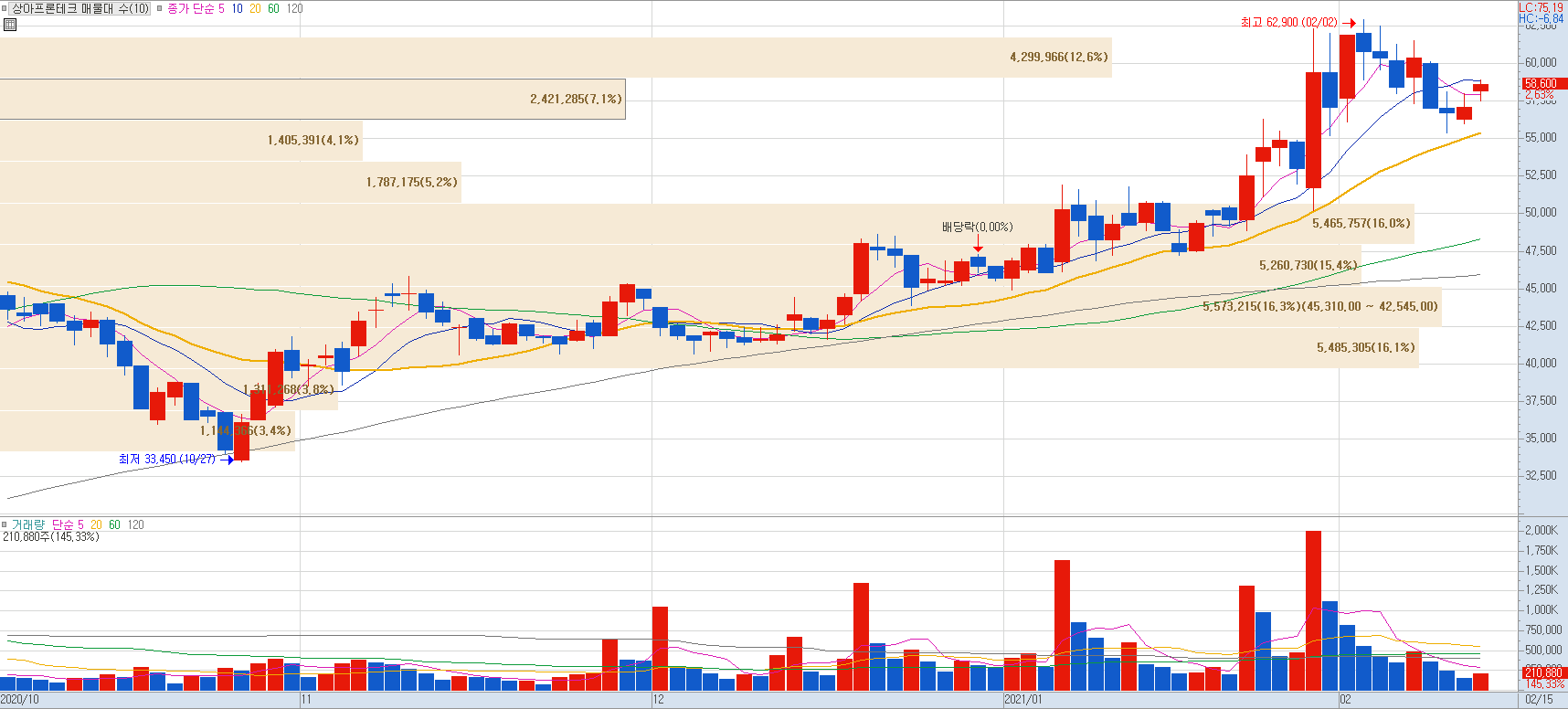This screenshot has height=709, width=1568.
Task: Click the 상아프론테크 매물대 수(10) indicator label
Action: pos(80,8)
